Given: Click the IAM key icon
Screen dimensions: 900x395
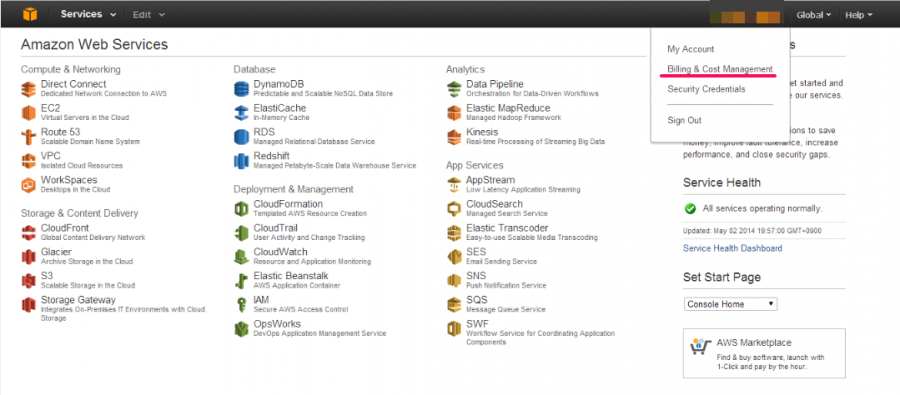Looking at the screenshot, I should click(242, 304).
